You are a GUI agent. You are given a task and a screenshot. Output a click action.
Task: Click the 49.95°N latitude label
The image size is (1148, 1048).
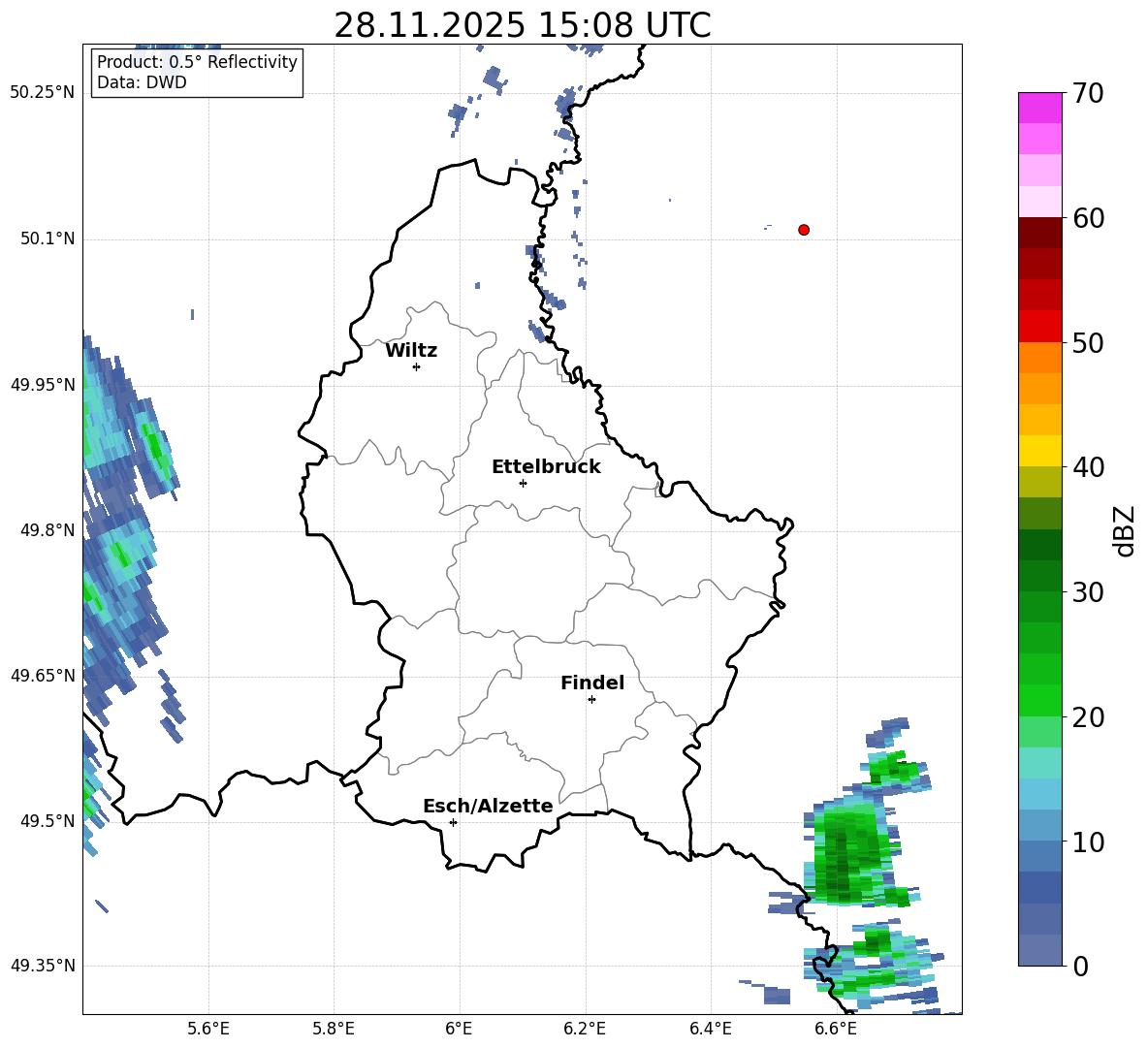(x=42, y=384)
